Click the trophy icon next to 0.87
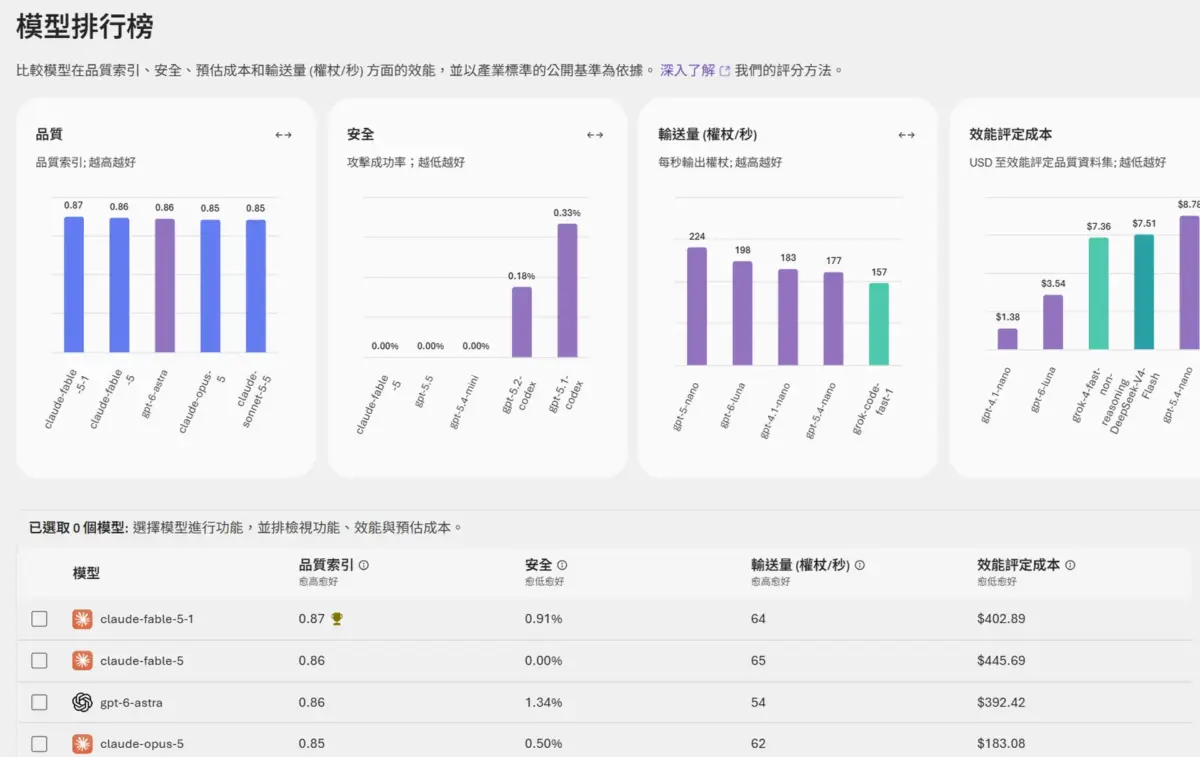1200x757 pixels. coord(337,619)
